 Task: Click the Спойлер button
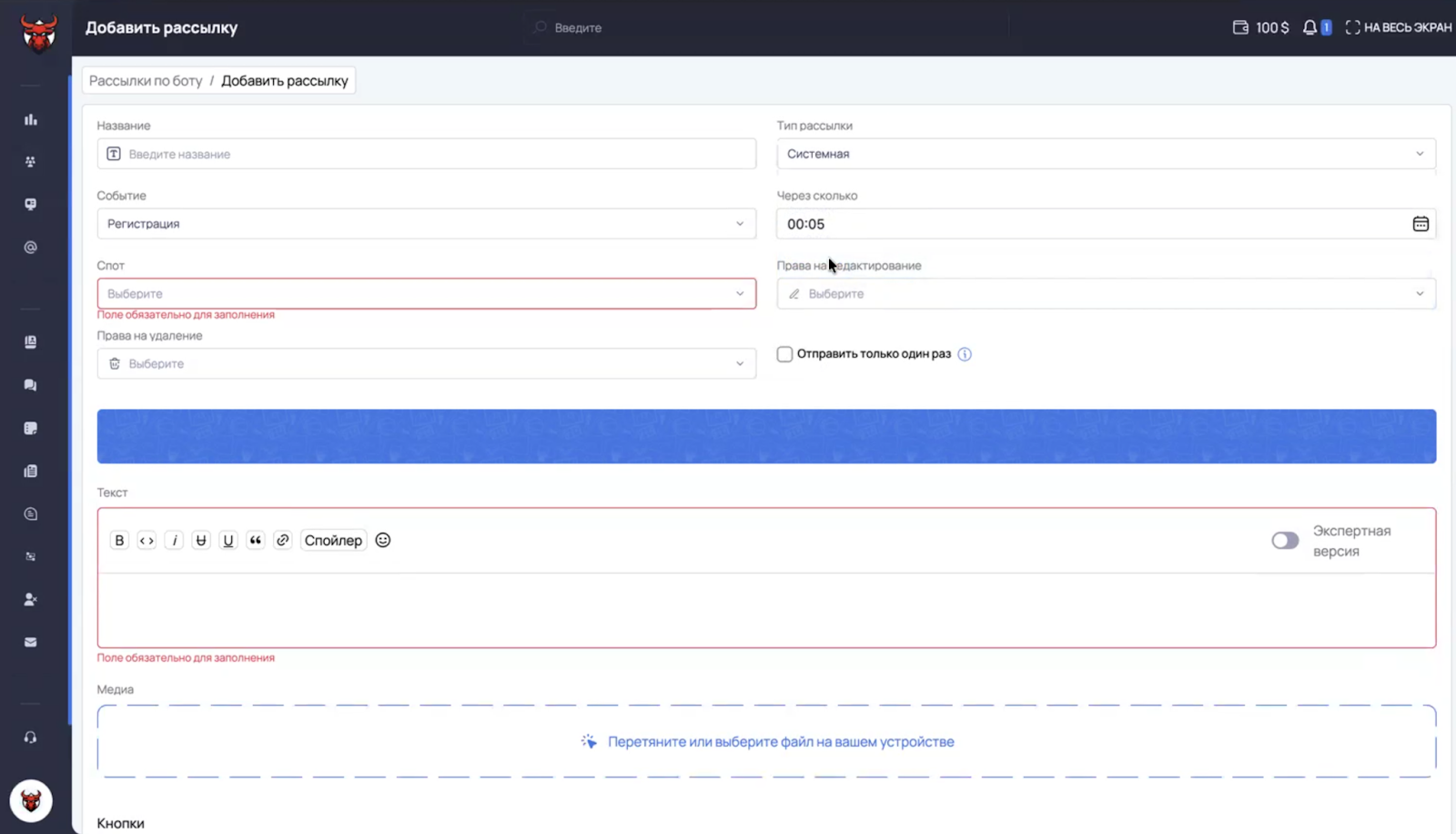pos(333,540)
